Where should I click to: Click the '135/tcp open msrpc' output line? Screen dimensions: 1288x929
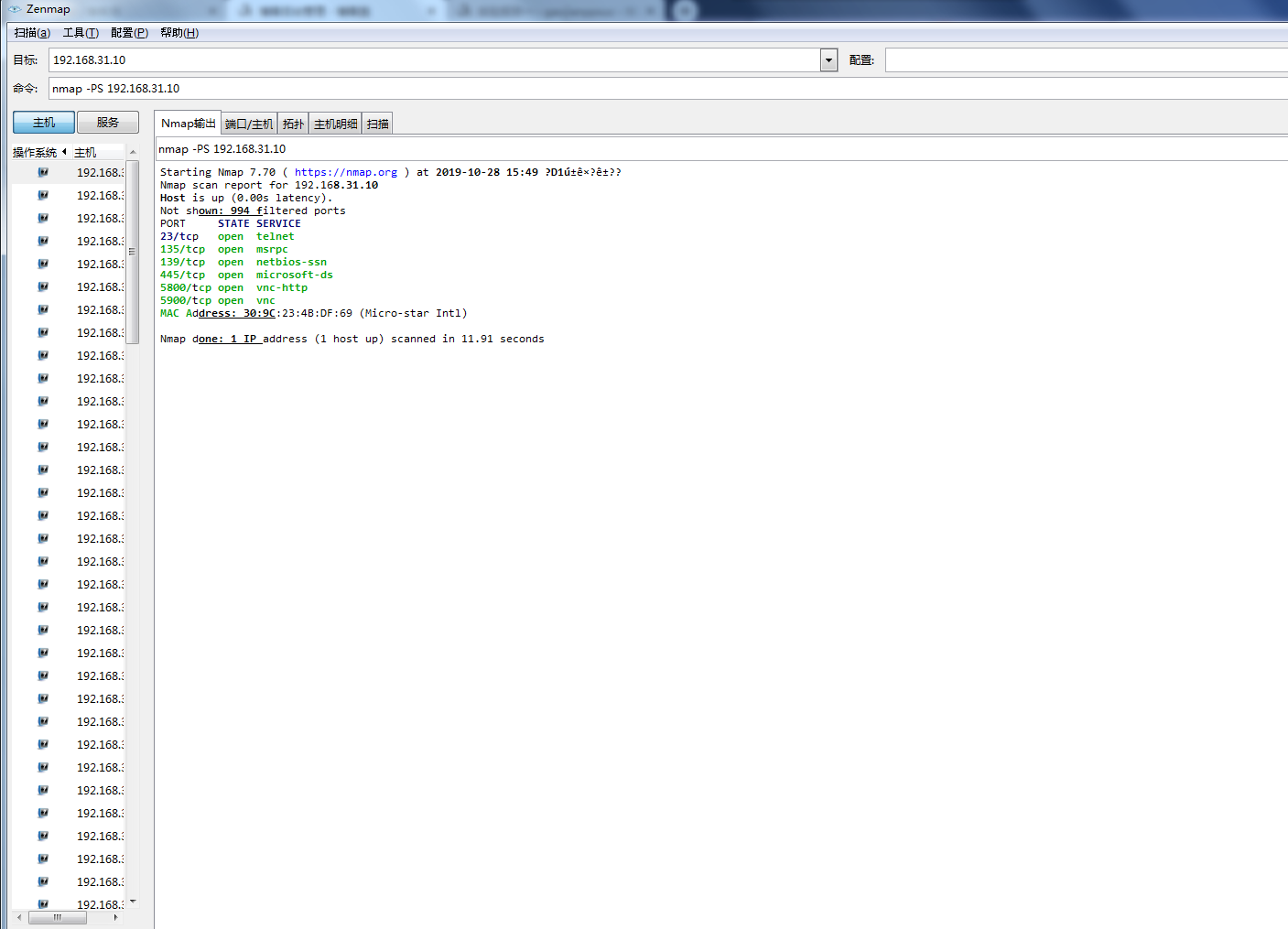coord(224,249)
